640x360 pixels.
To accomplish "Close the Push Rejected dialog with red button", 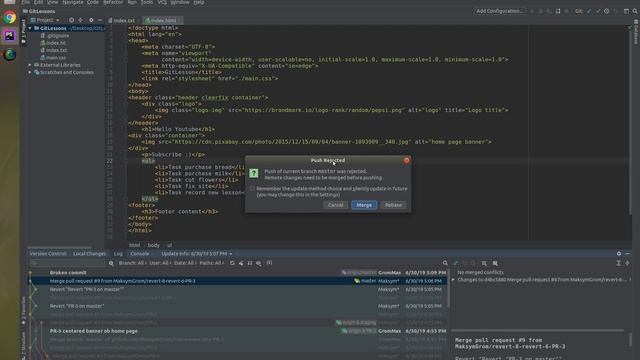I will click(x=407, y=160).
